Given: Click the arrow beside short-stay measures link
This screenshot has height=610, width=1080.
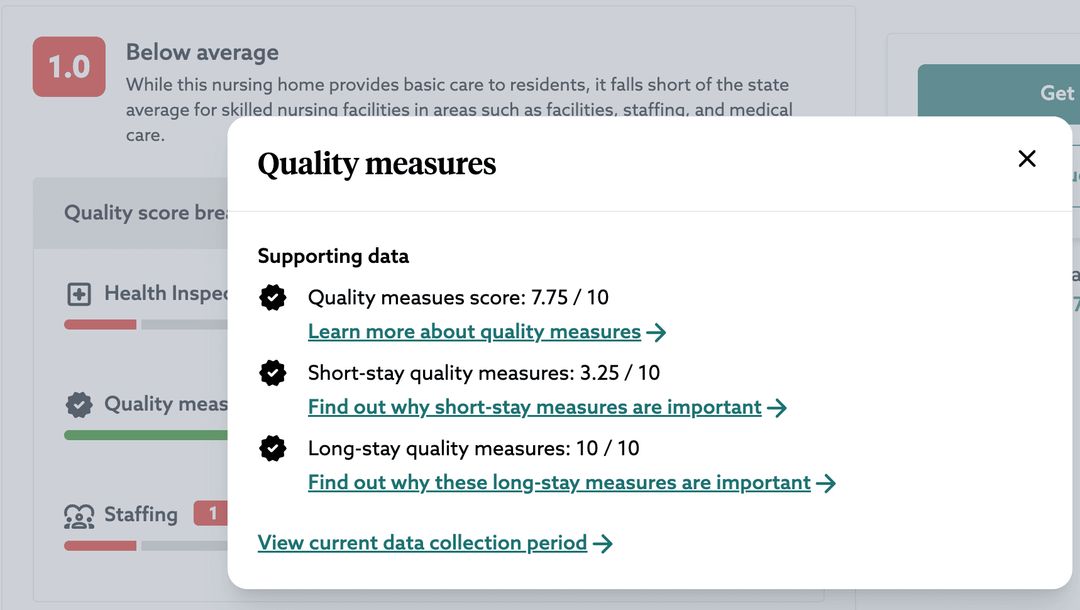Looking at the screenshot, I should pos(779,407).
